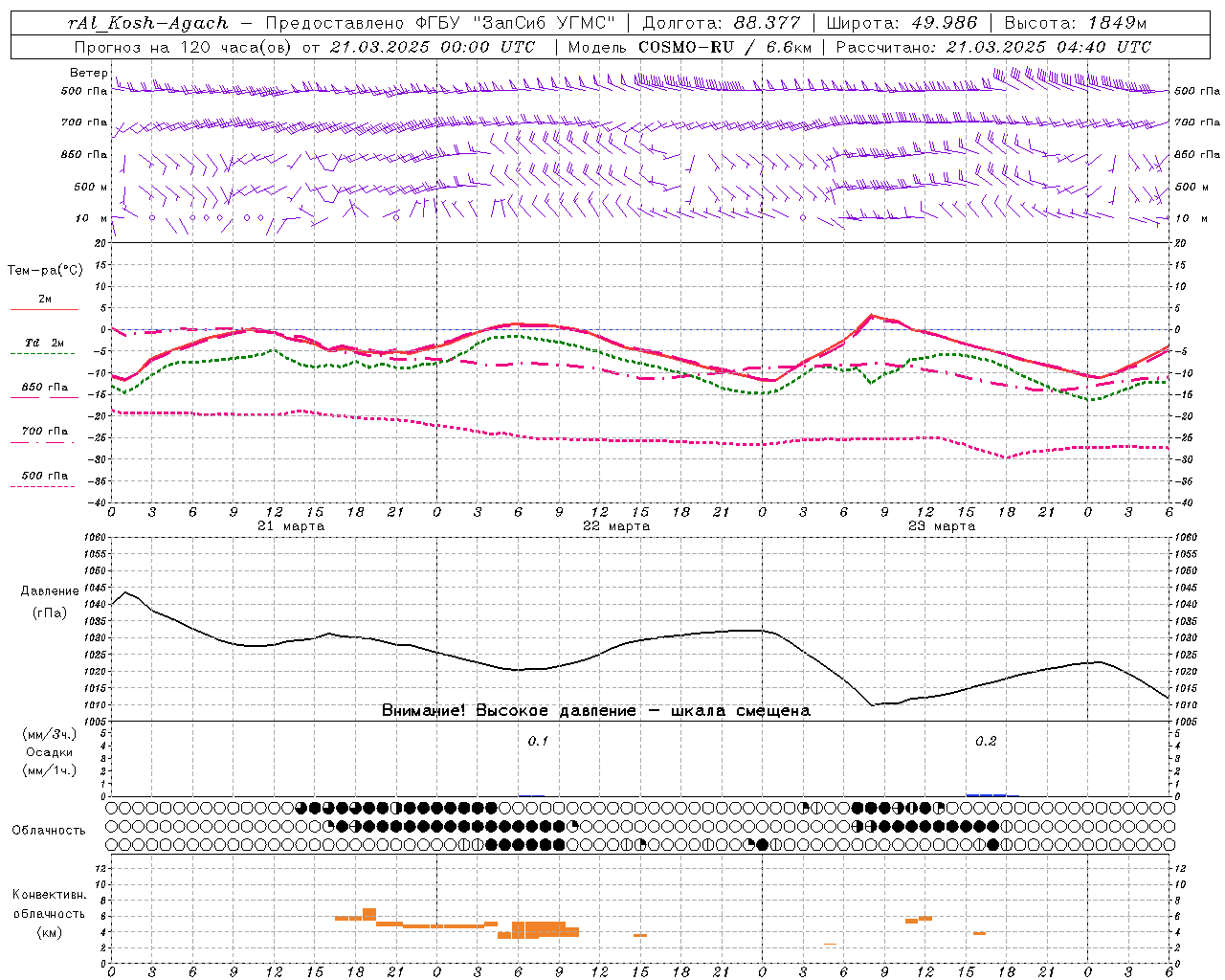Viewport: 1225px width, 980px height.
Task: Click the station name rAl_Kosh-Agach in the header
Action: tap(148, 23)
